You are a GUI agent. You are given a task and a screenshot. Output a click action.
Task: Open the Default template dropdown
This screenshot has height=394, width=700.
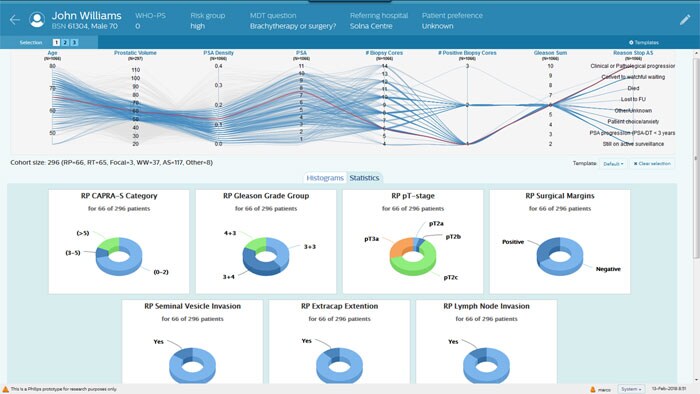click(x=613, y=164)
